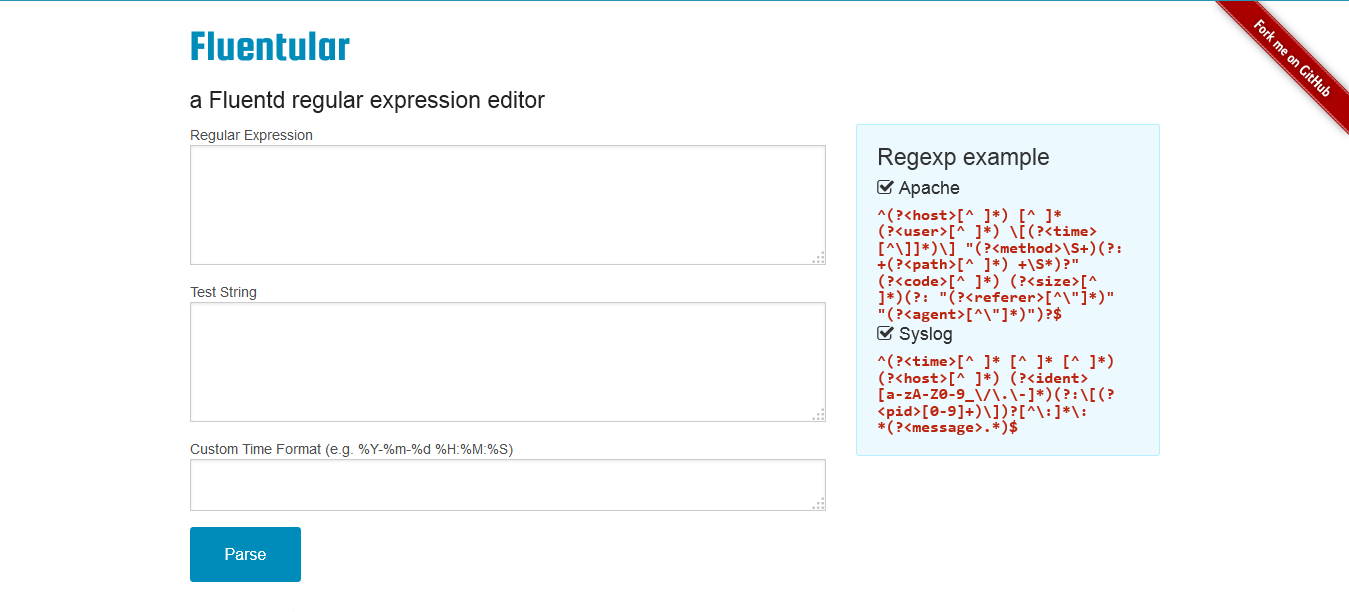1349x612 pixels.
Task: Toggle the Syslog checkbox icon
Action: coord(885,334)
